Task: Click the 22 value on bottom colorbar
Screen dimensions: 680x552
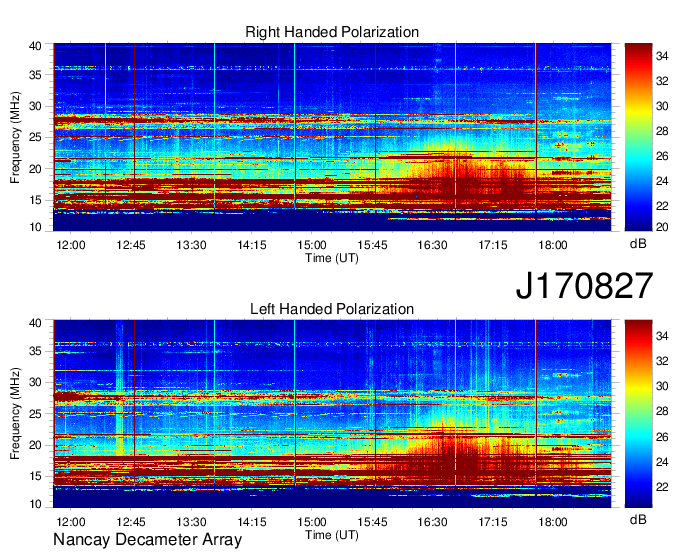Action: (x=662, y=487)
